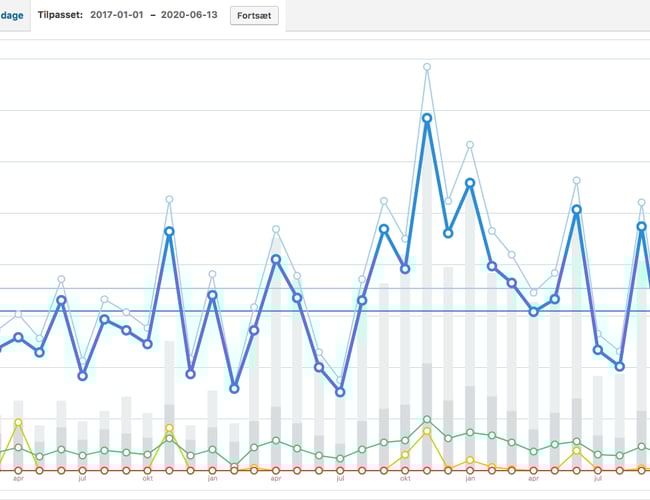Click yellow peak point under the tallest blue peak
Image resolution: width=650 pixels, height=500 pixels.
pos(427,431)
